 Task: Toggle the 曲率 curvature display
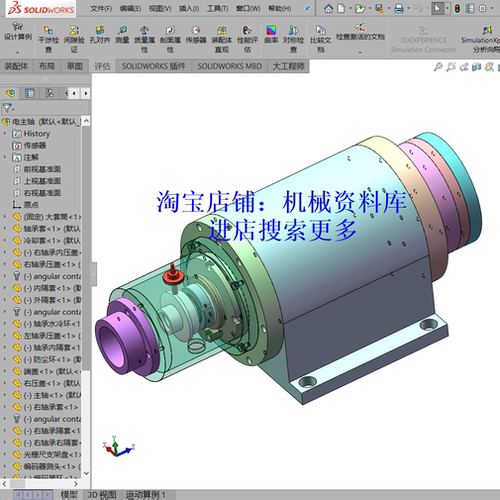point(271,34)
